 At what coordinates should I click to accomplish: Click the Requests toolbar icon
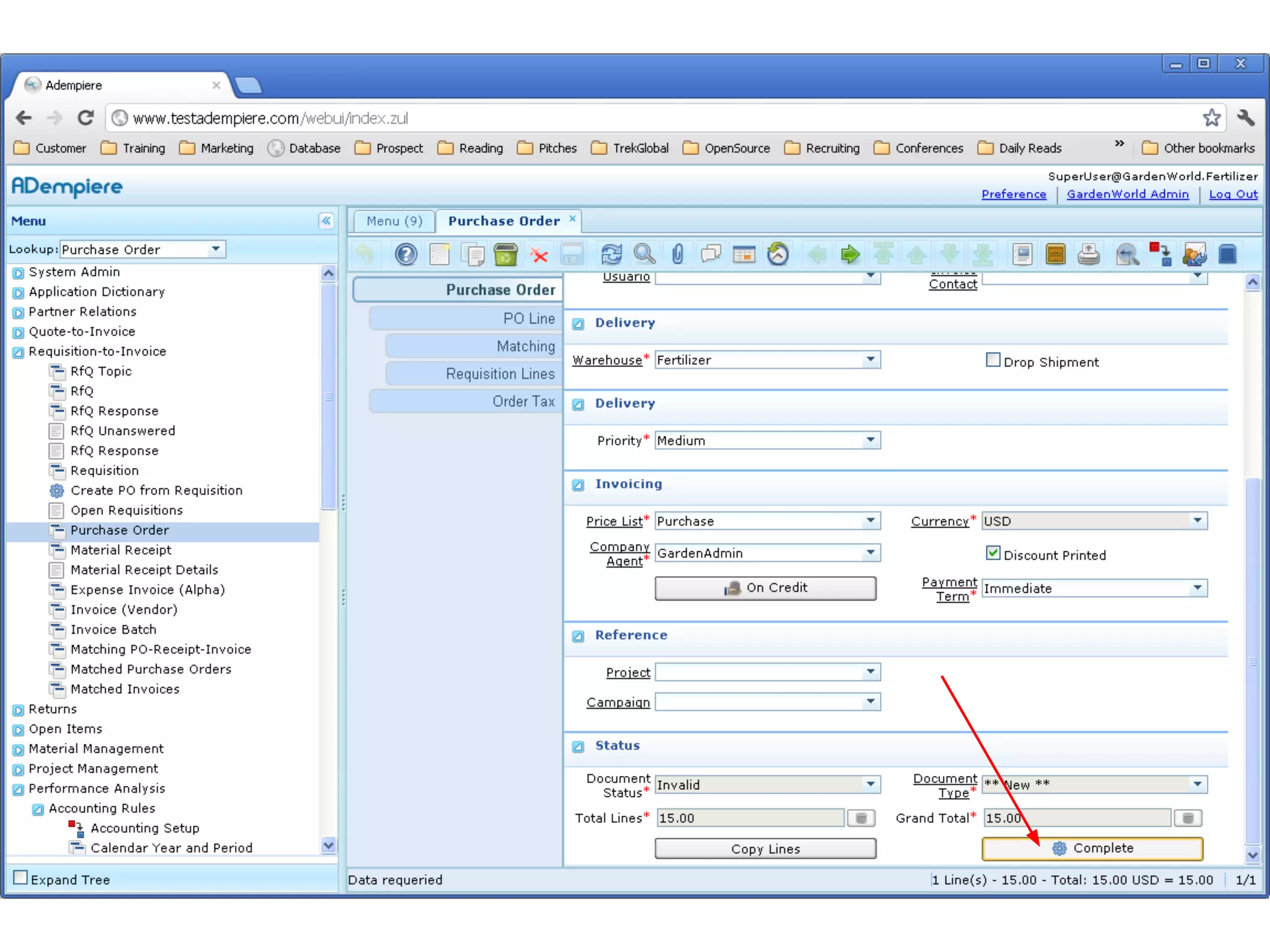point(1194,254)
